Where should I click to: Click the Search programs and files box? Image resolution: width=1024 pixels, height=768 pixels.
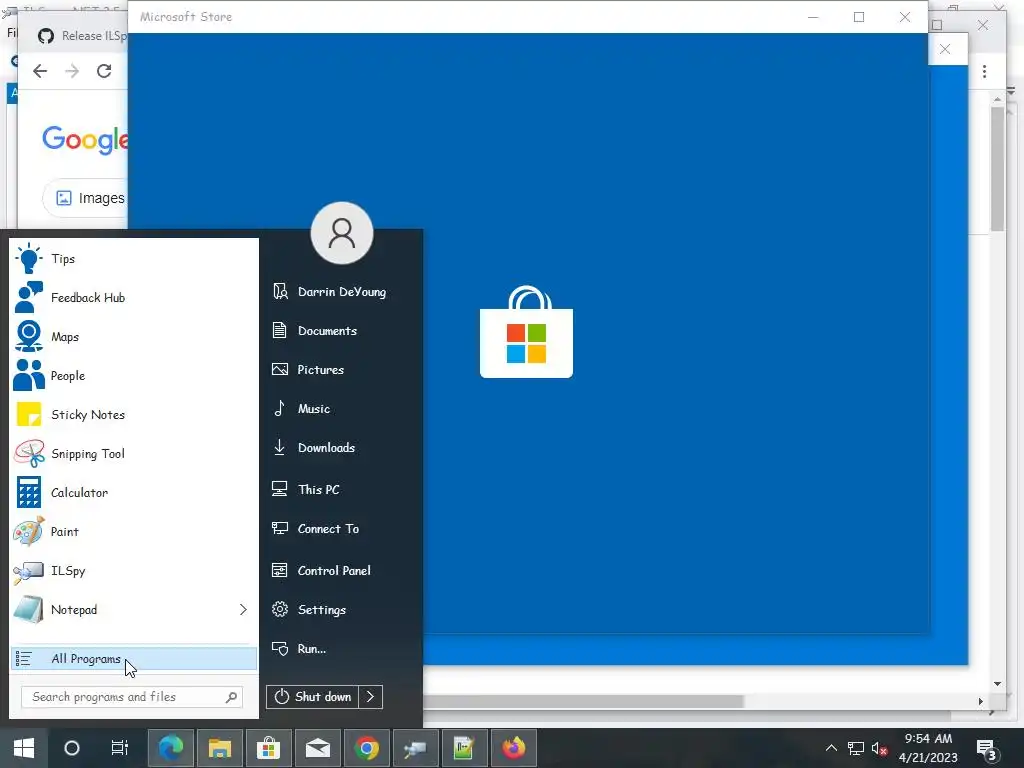(132, 697)
